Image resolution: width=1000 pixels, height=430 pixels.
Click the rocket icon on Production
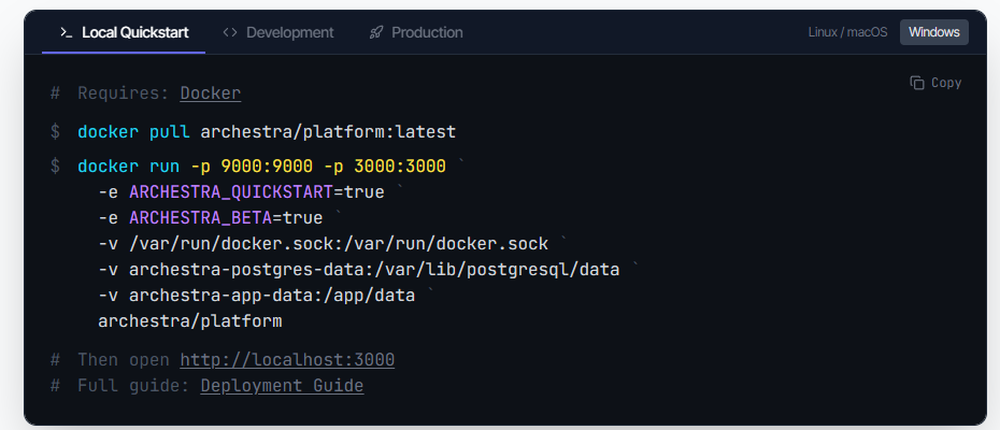[x=376, y=33]
